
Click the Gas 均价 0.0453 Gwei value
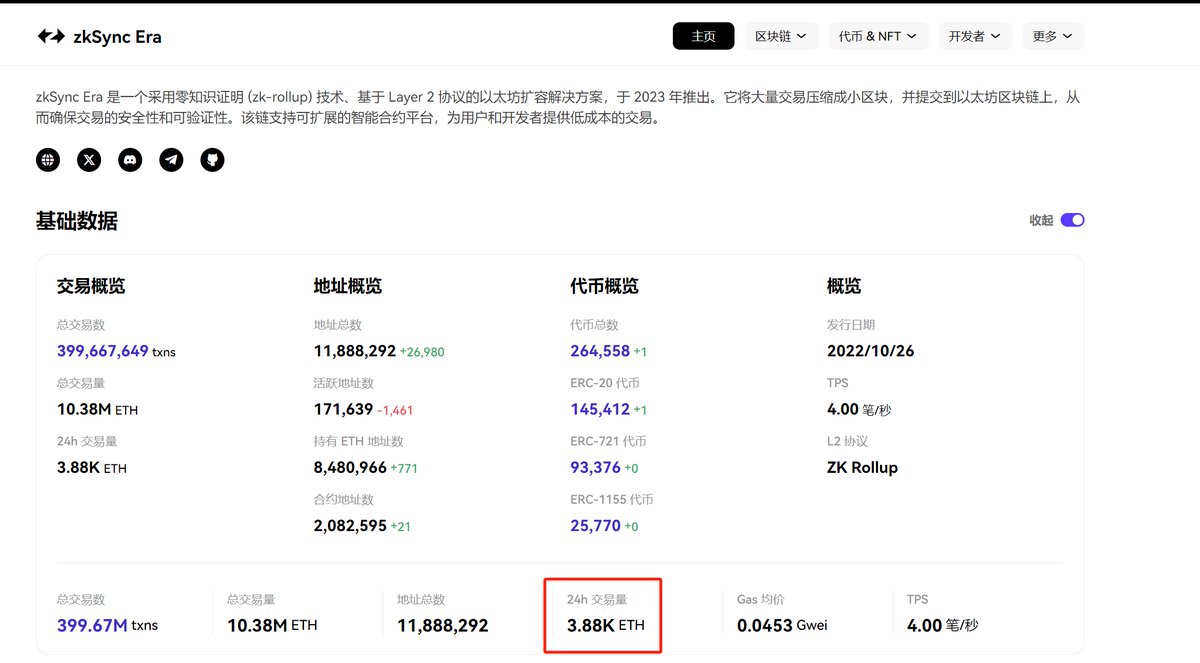pos(782,625)
